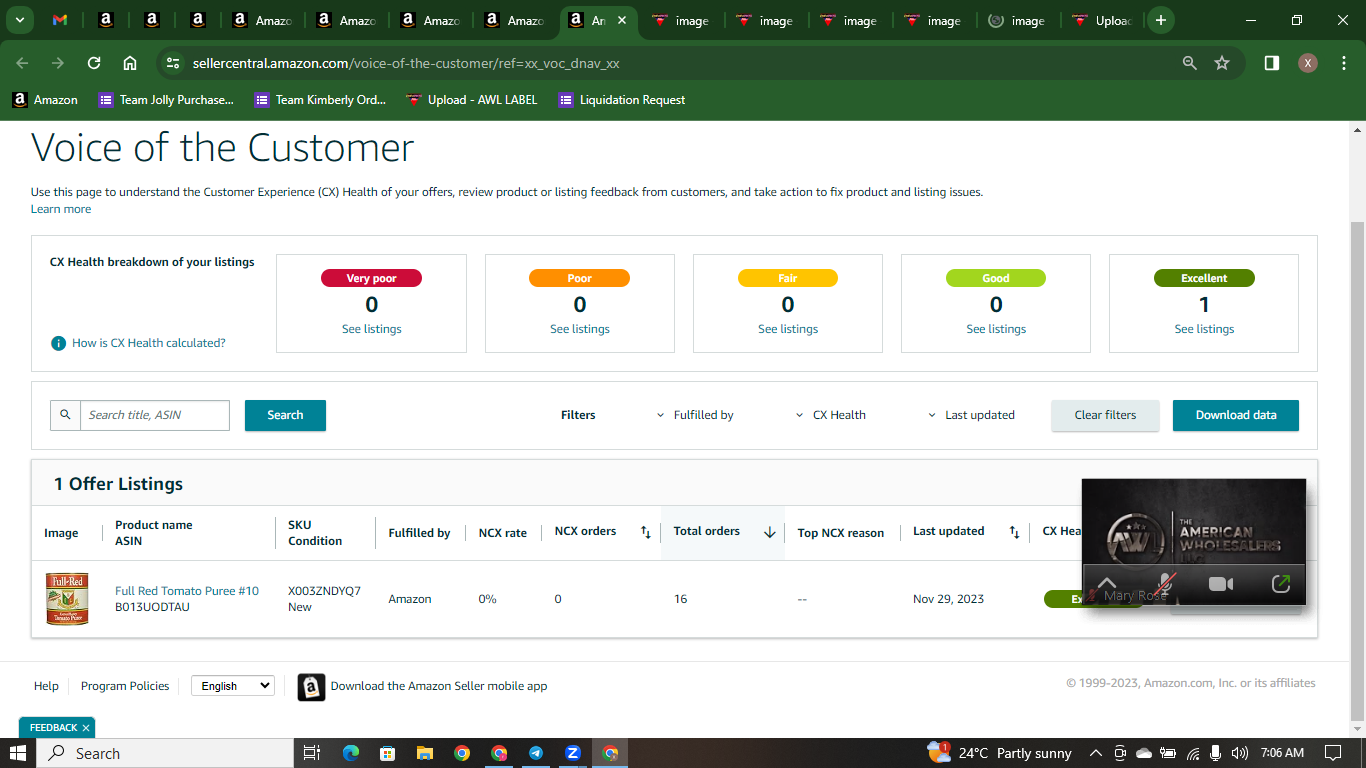Expand the Last updated filter
The image size is (1366, 768).
pos(971,415)
